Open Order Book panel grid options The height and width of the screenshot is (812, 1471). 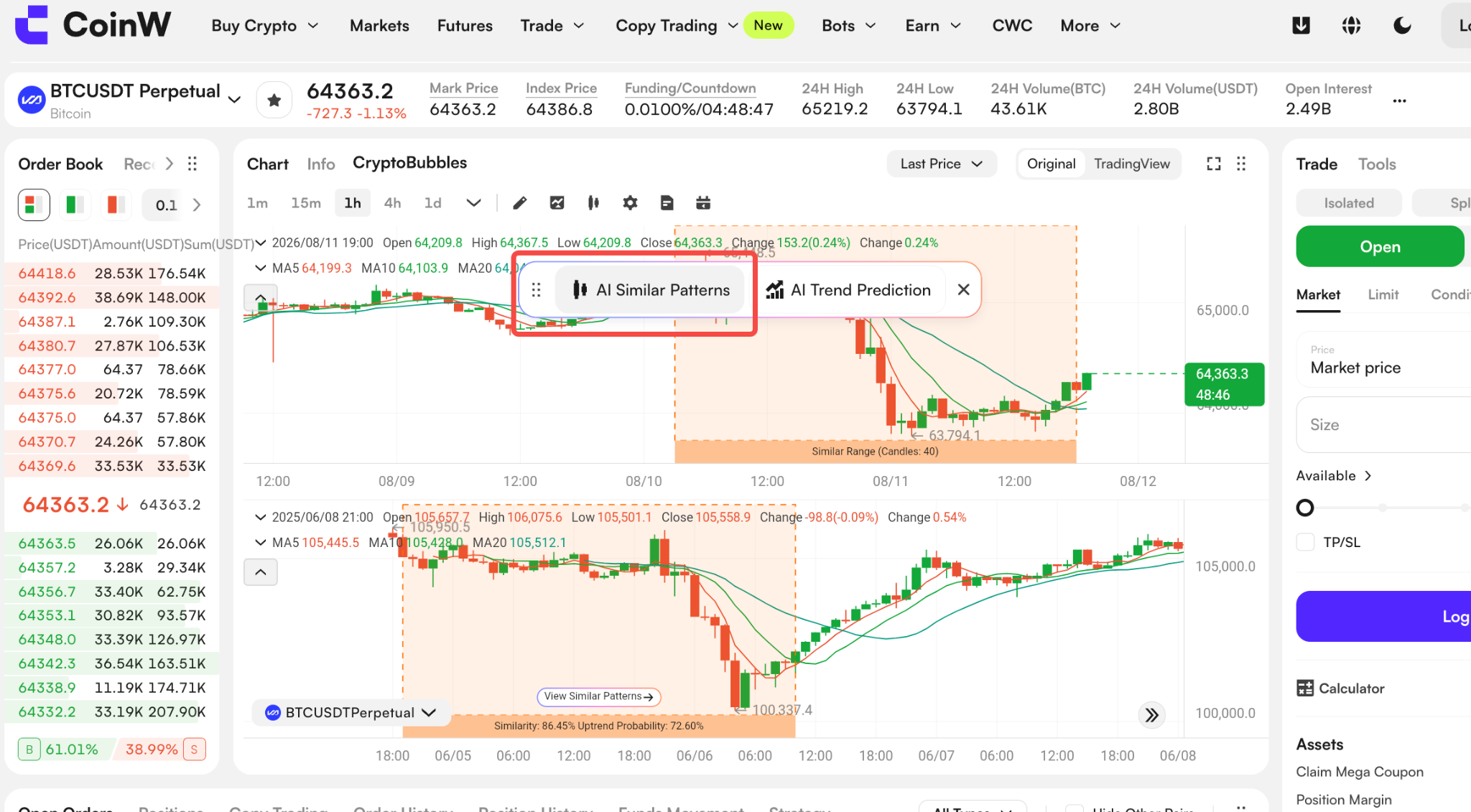(x=192, y=164)
